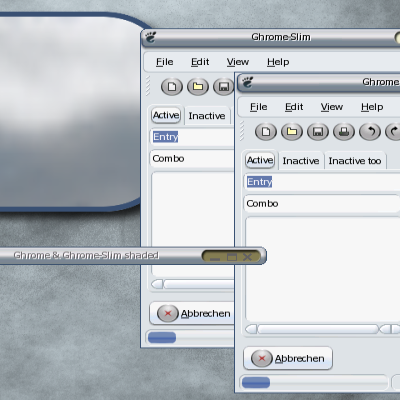400x400 pixels.
Task: Click Entry field in front window
Action: click(x=322, y=182)
